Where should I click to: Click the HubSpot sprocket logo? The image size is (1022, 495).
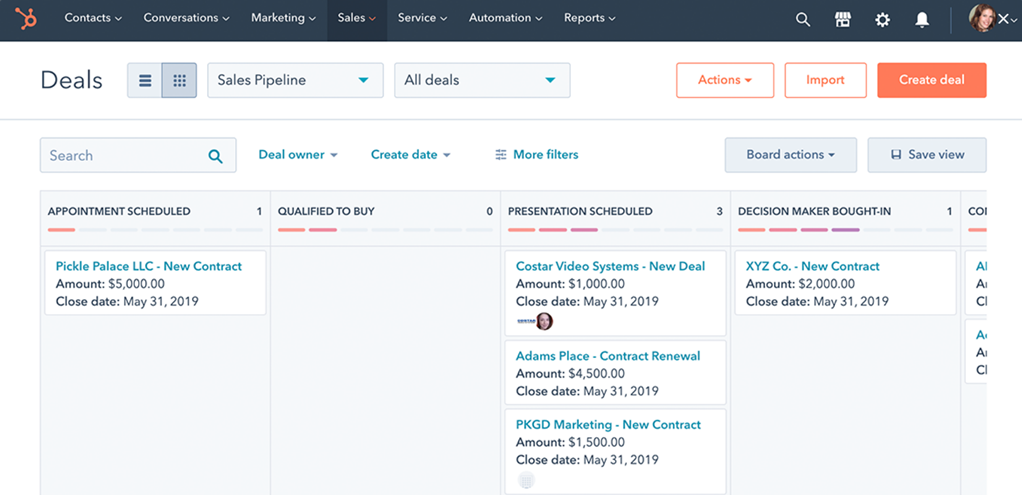click(x=26, y=18)
